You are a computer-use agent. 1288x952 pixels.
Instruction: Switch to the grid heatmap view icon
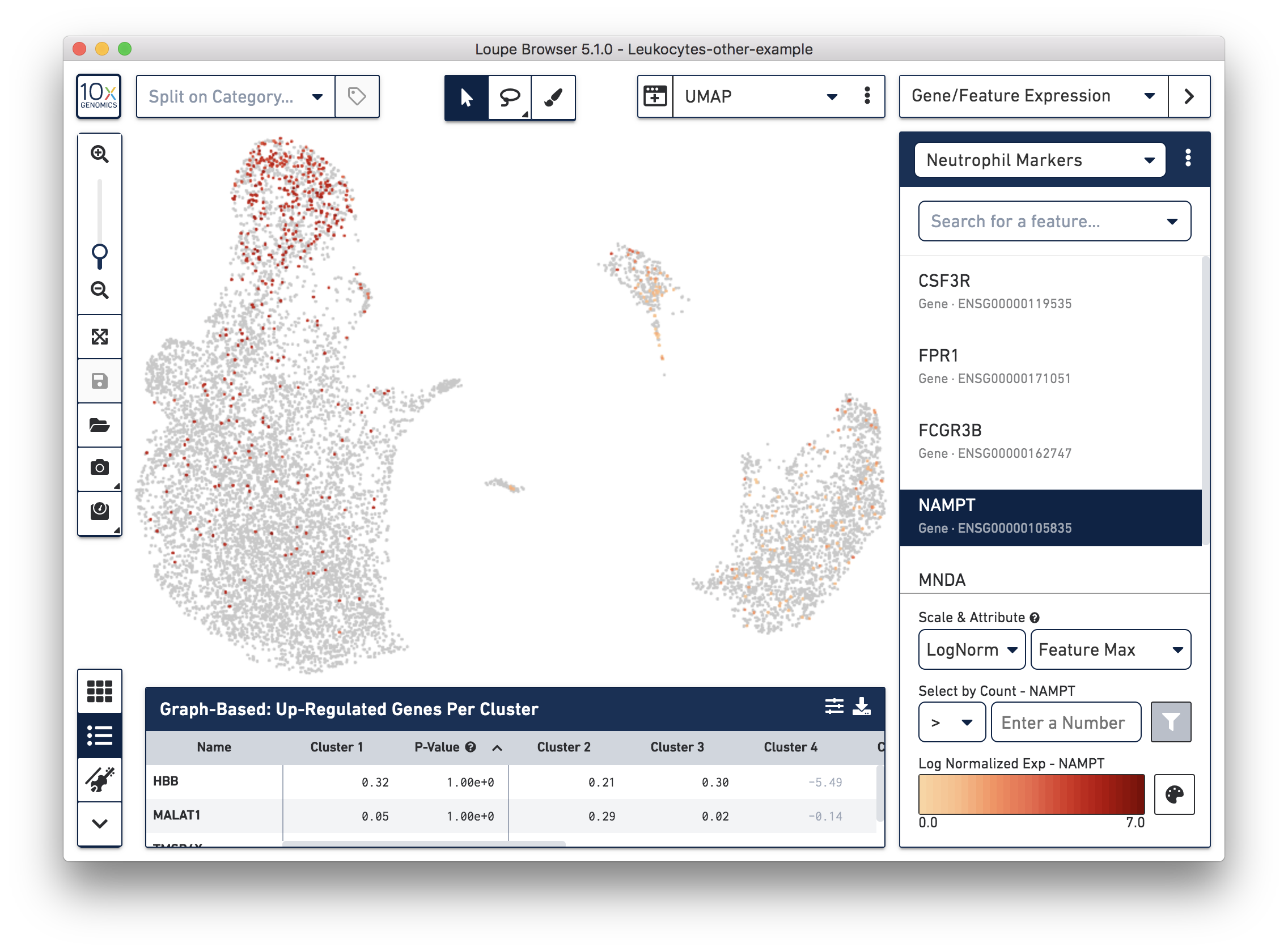[99, 691]
